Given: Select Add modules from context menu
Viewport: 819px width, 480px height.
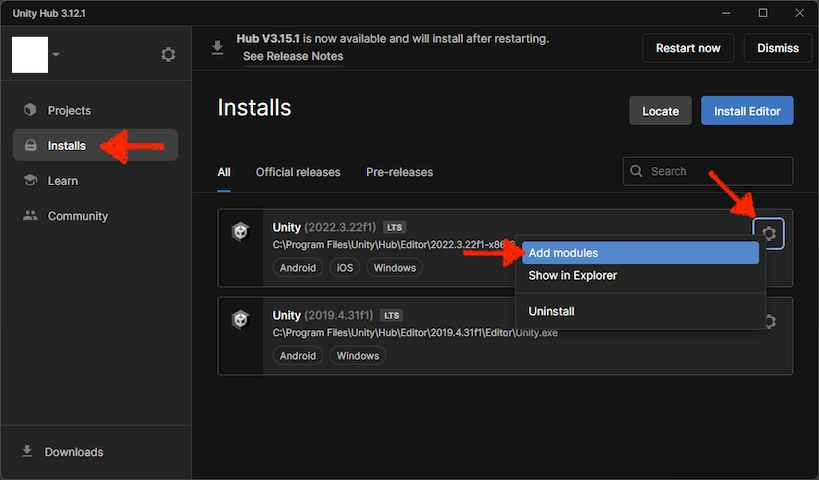Looking at the screenshot, I should [563, 253].
